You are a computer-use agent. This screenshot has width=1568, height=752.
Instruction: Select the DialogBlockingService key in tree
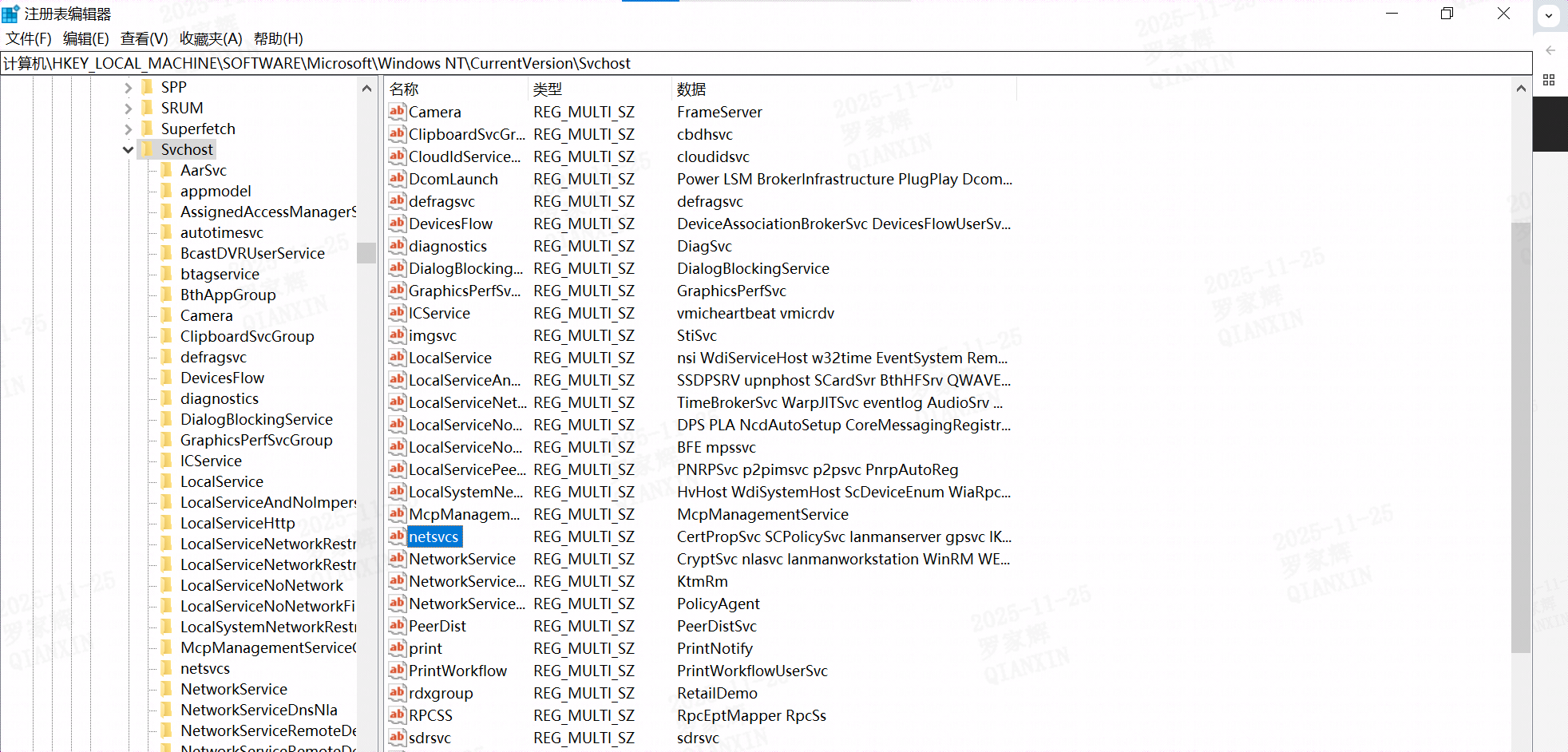(256, 419)
